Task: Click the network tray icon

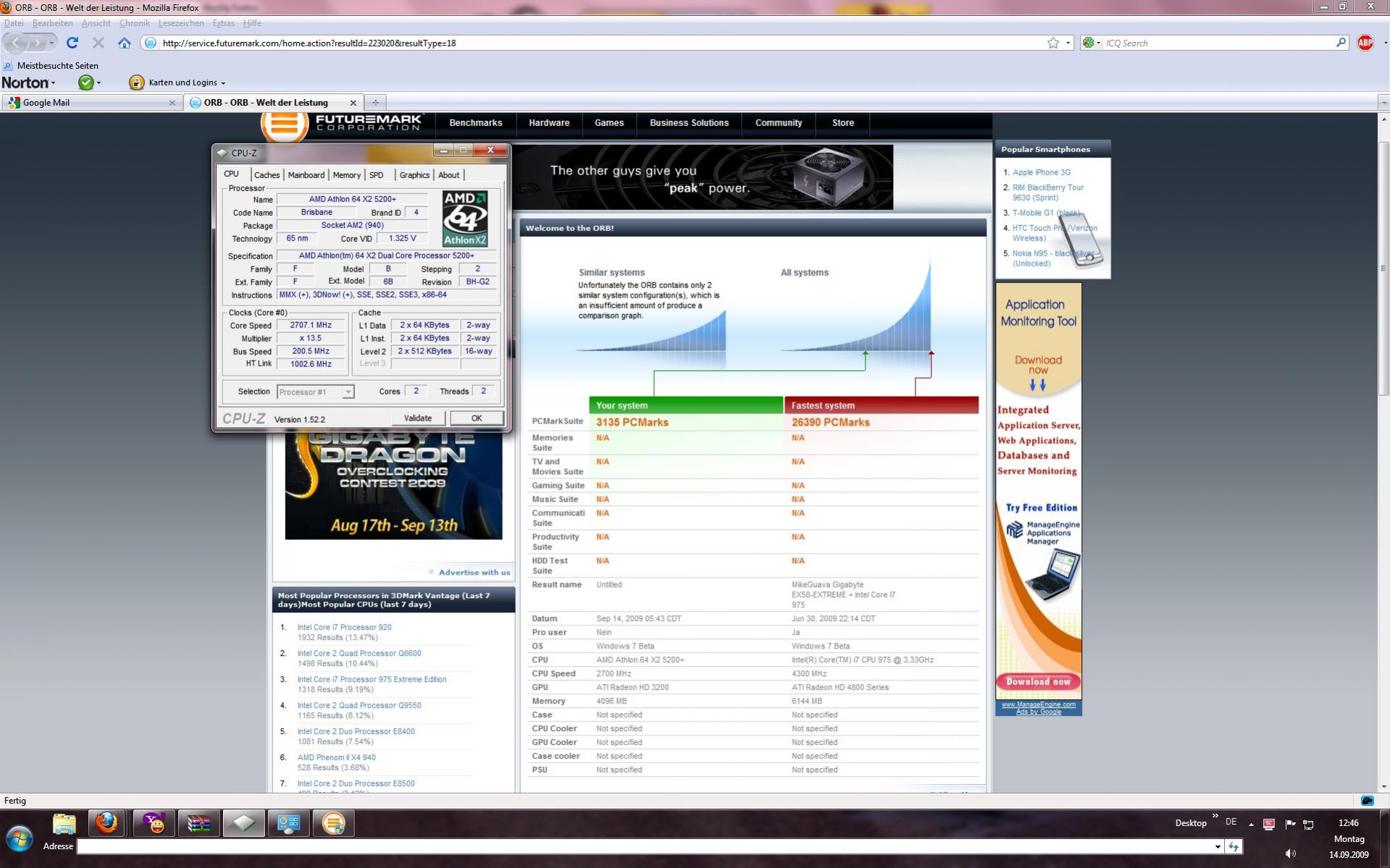Action: 1308,824
